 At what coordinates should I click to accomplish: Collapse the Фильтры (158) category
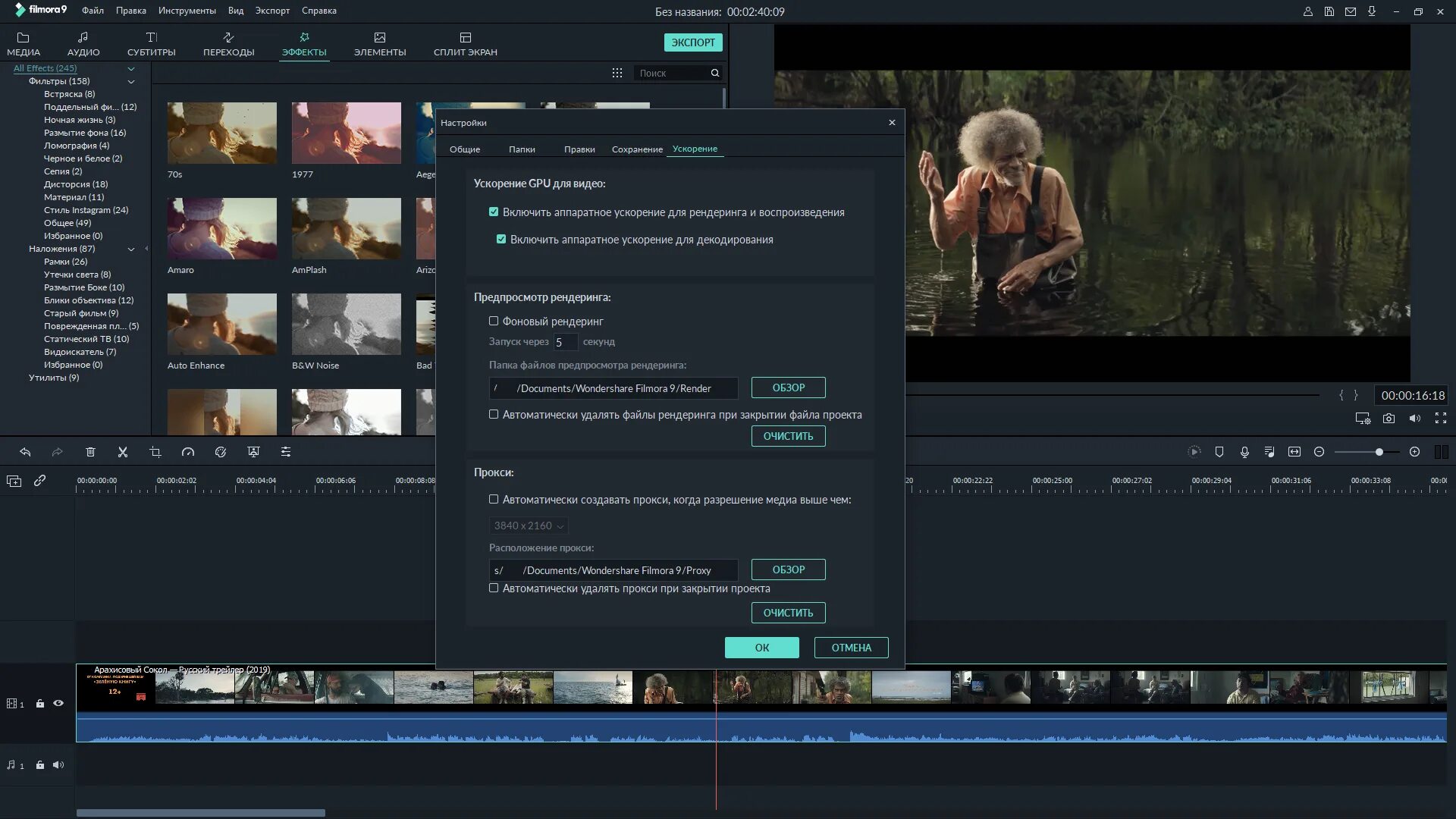click(x=130, y=82)
